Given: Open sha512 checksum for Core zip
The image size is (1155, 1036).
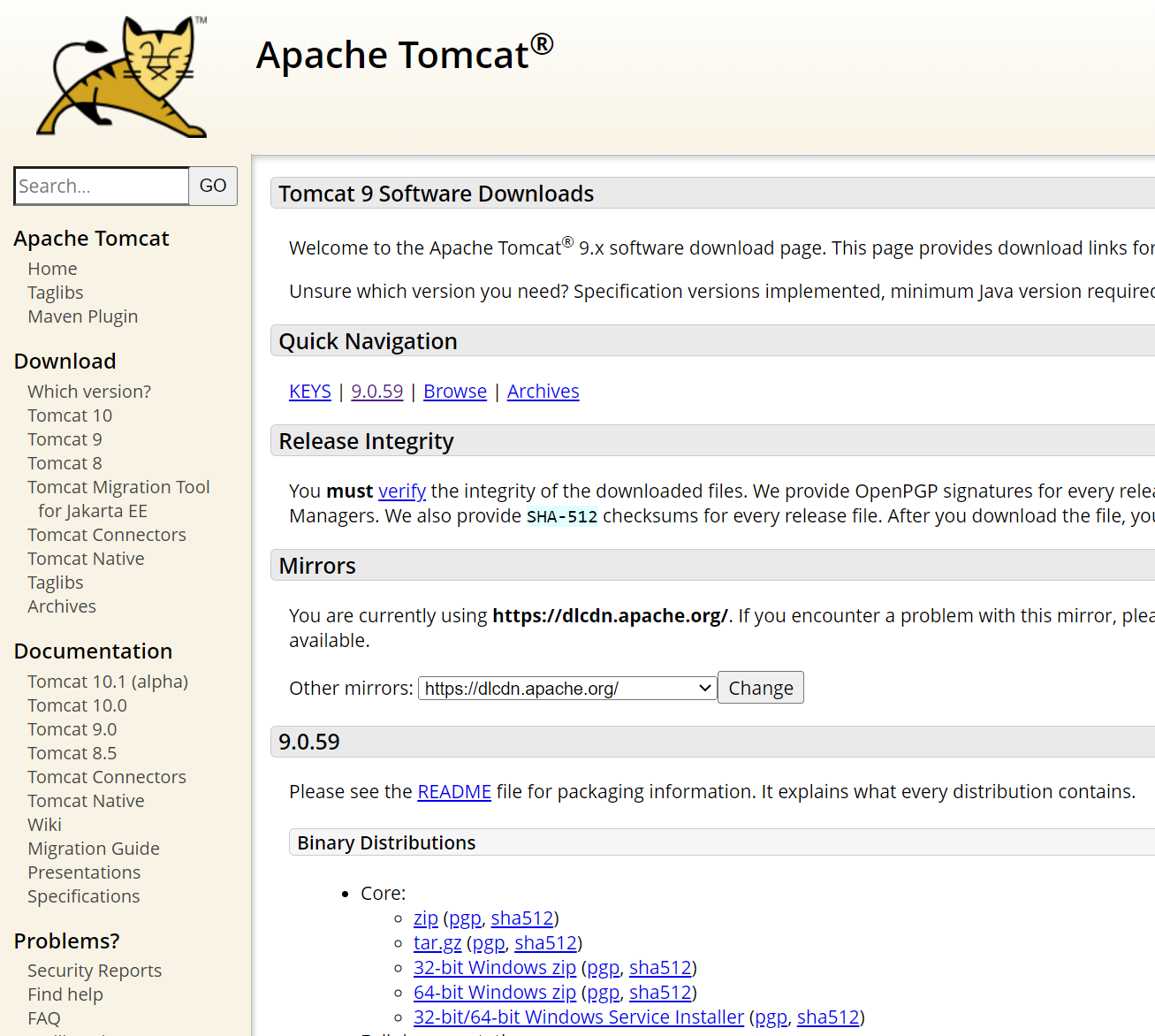Looking at the screenshot, I should [522, 918].
